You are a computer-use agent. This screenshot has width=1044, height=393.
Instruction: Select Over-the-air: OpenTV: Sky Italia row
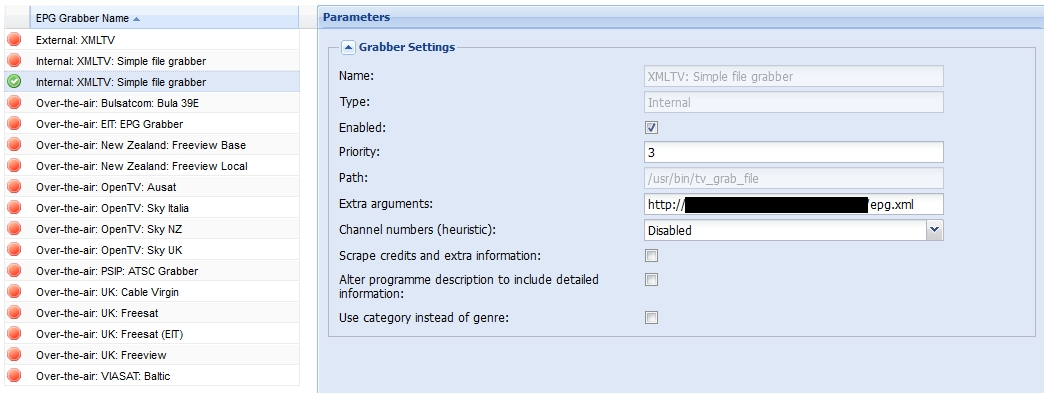152,208
